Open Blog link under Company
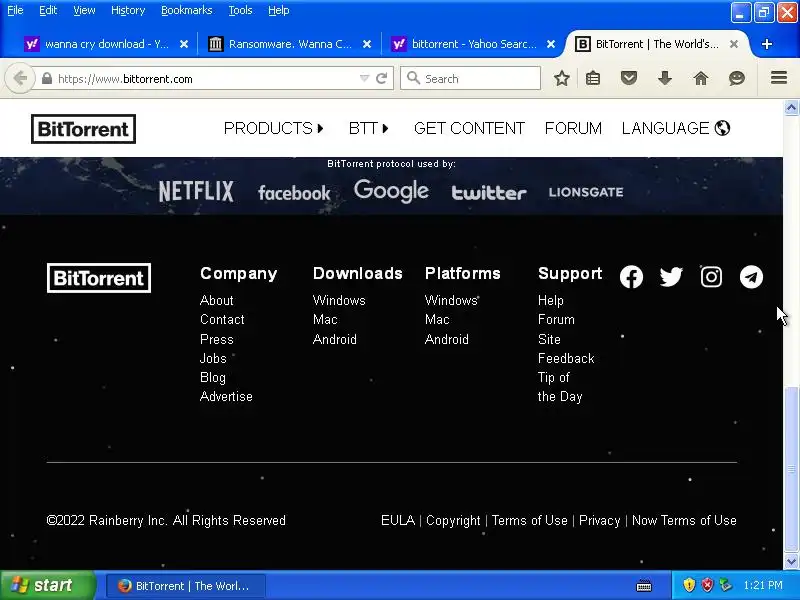 click(213, 378)
